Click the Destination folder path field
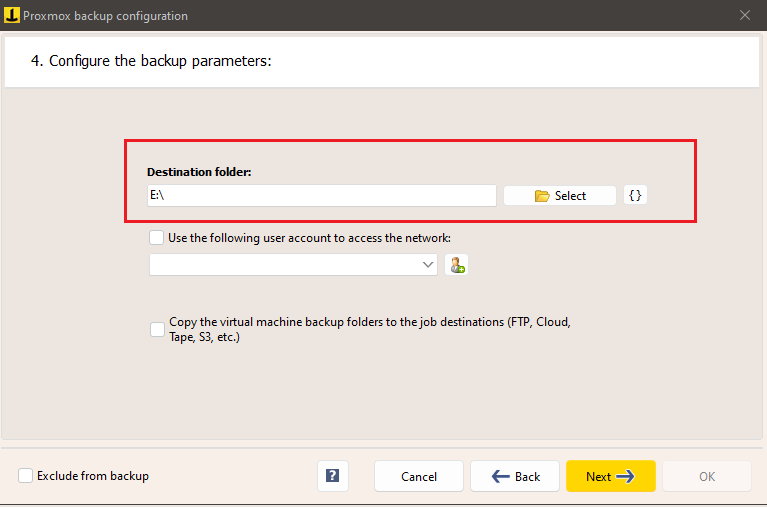The width and height of the screenshot is (767, 508). (x=321, y=196)
